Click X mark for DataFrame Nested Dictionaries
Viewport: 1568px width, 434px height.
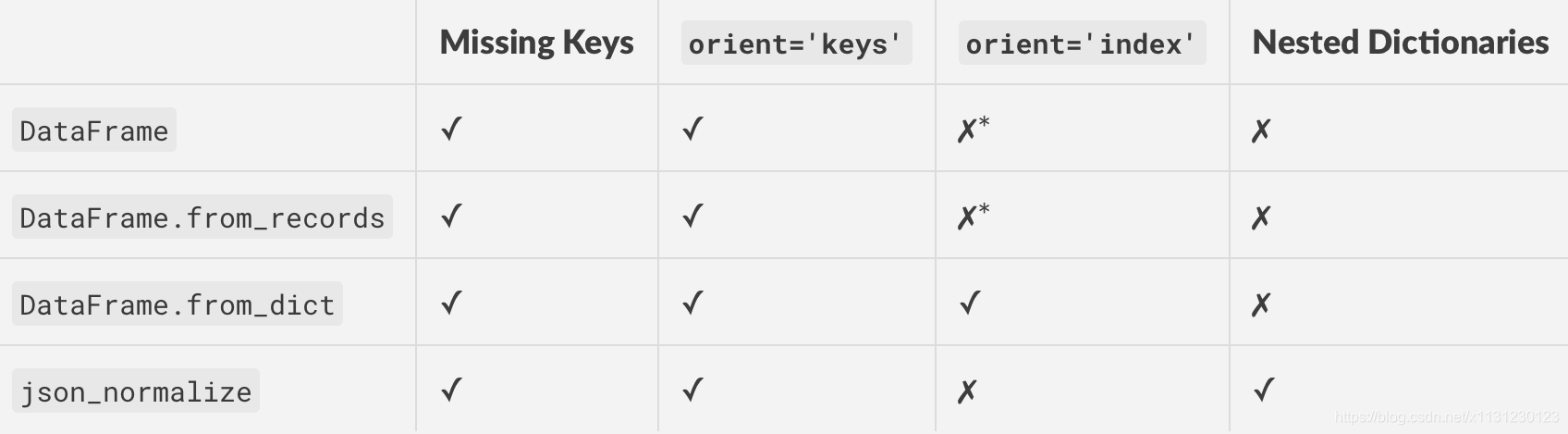pyautogui.click(x=1261, y=130)
